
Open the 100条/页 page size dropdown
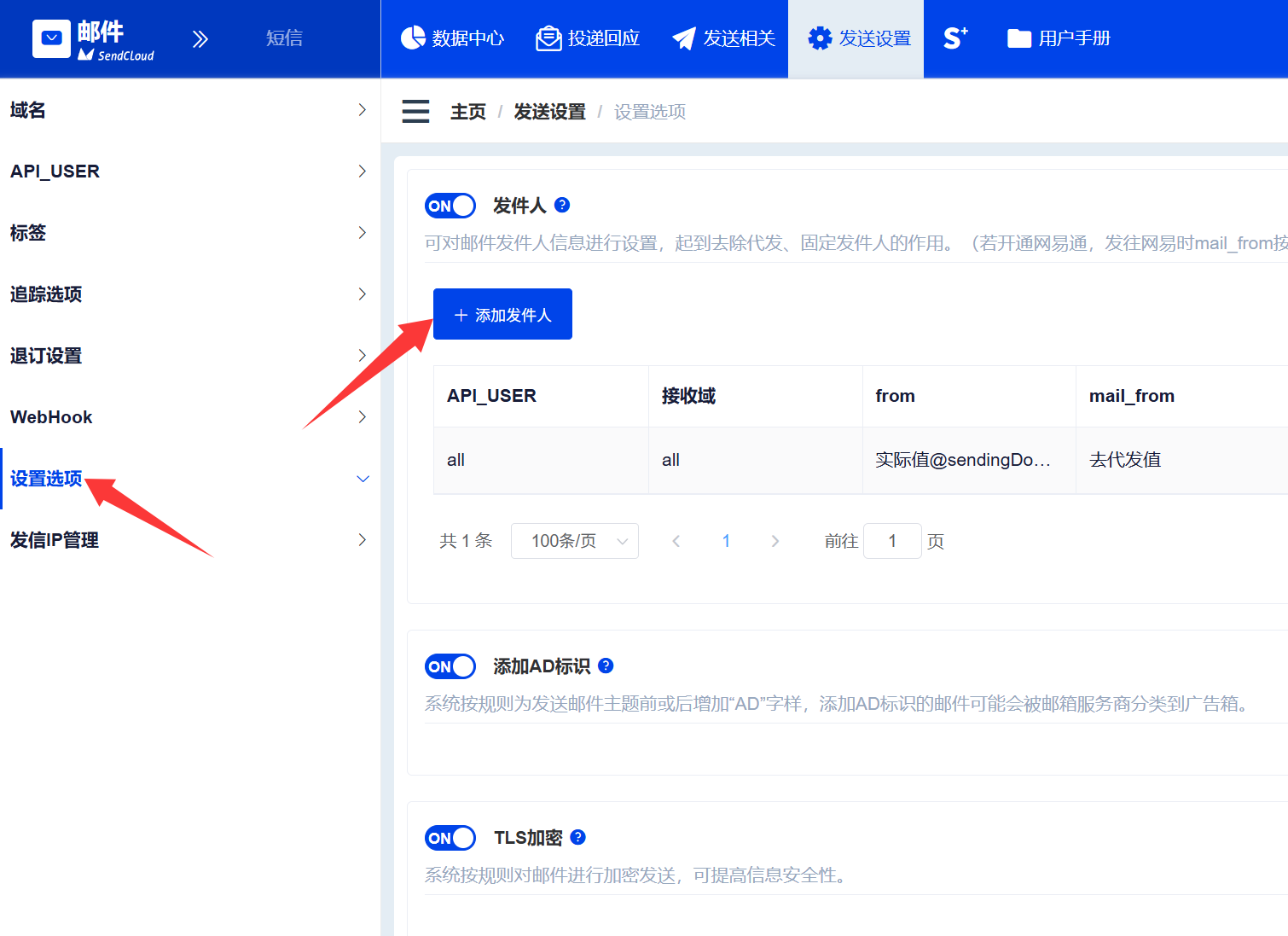click(574, 541)
